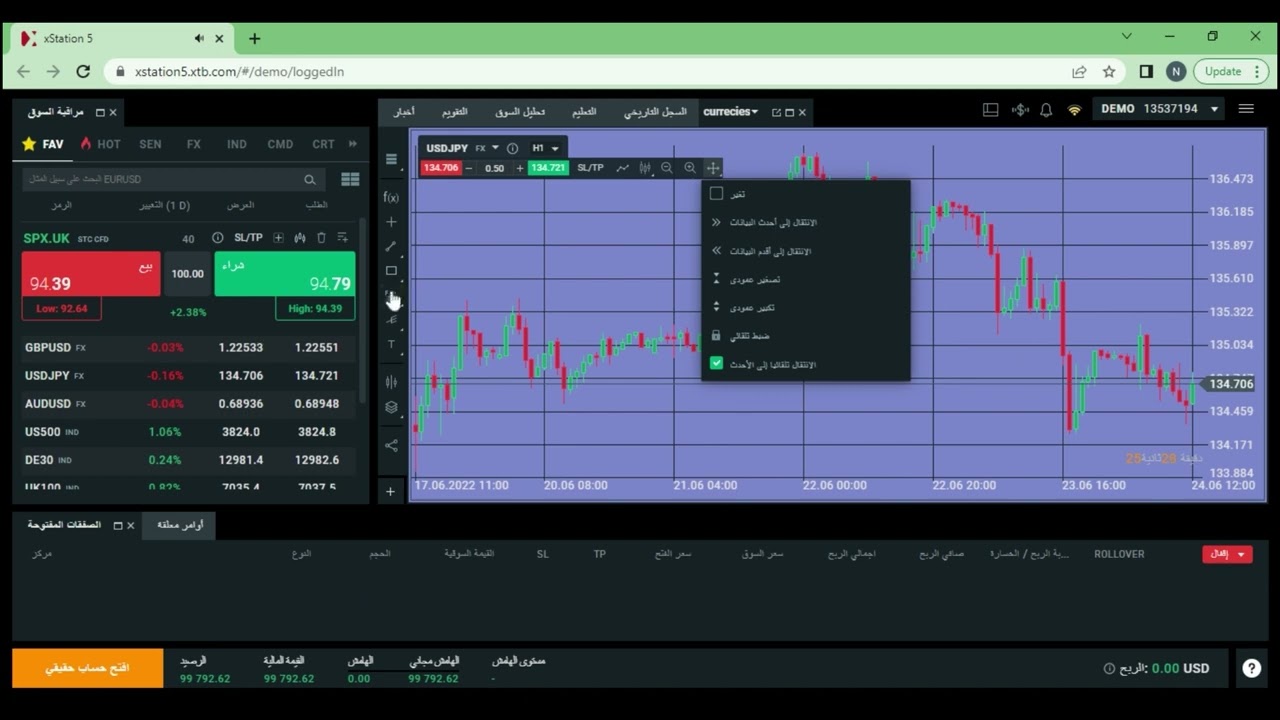Open the USDJPY symbol dropdown arrow
The height and width of the screenshot is (720, 1280).
495,148
